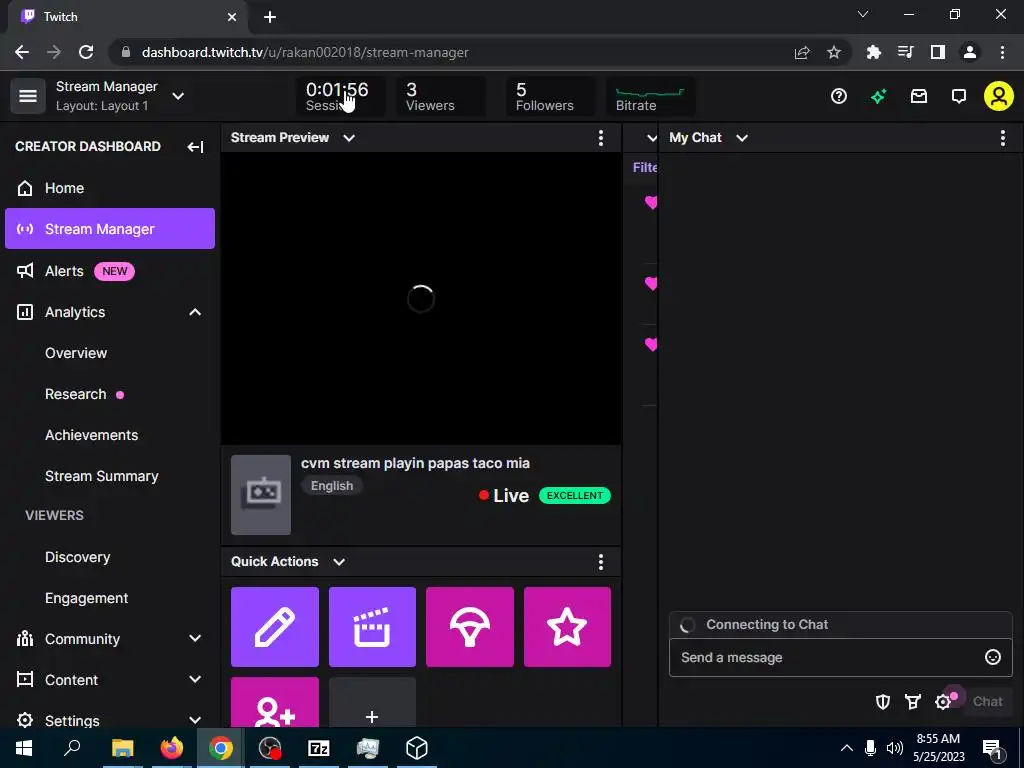The image size is (1024, 768).
Task: Open the Help question-mark icon
Action: click(x=839, y=97)
